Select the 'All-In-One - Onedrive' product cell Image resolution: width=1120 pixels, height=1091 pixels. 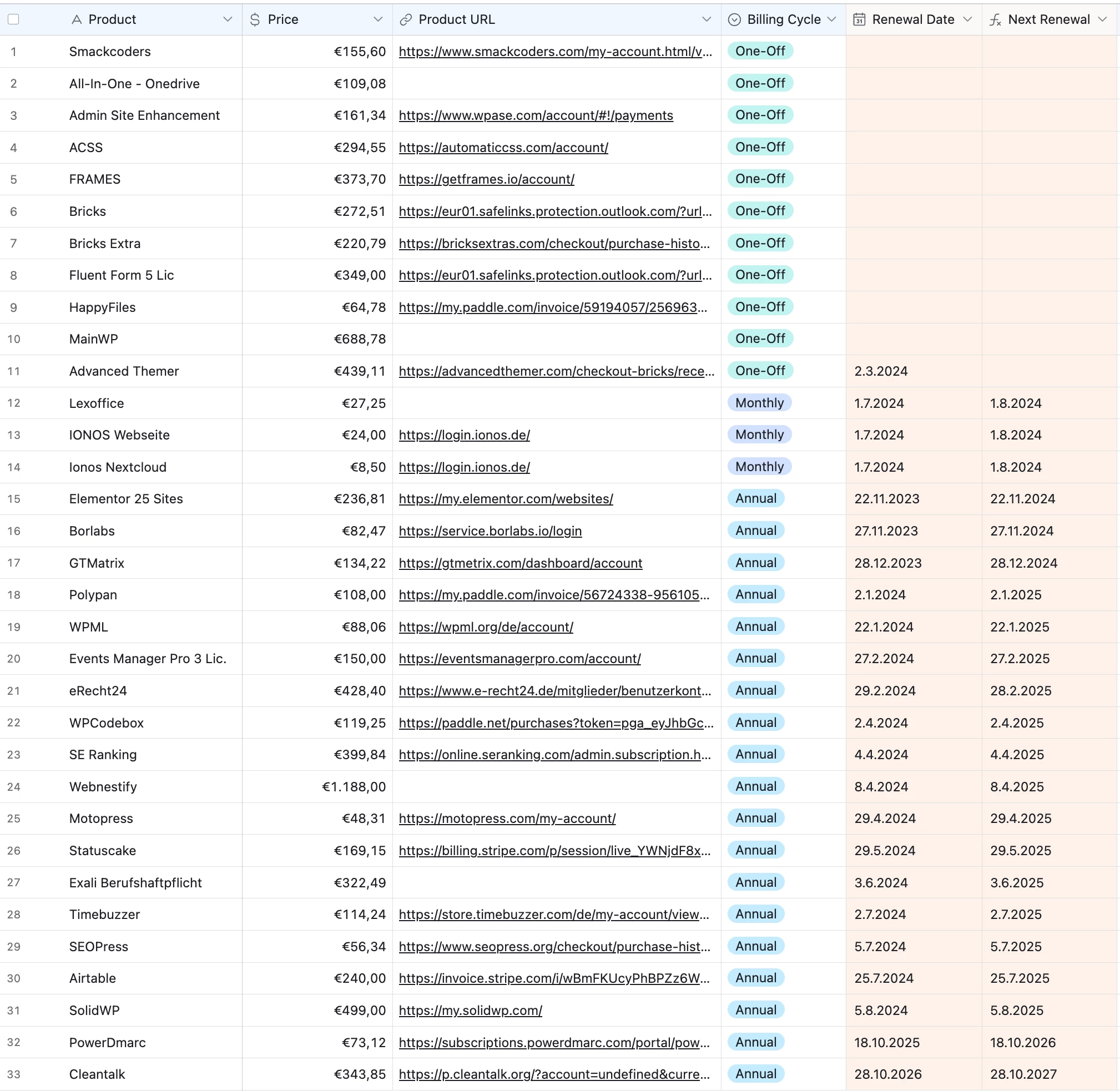coord(121,84)
